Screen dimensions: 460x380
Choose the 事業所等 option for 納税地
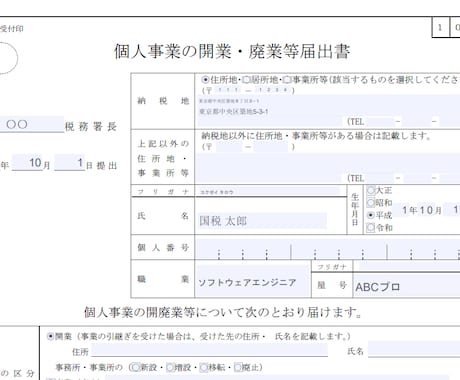(x=287, y=80)
